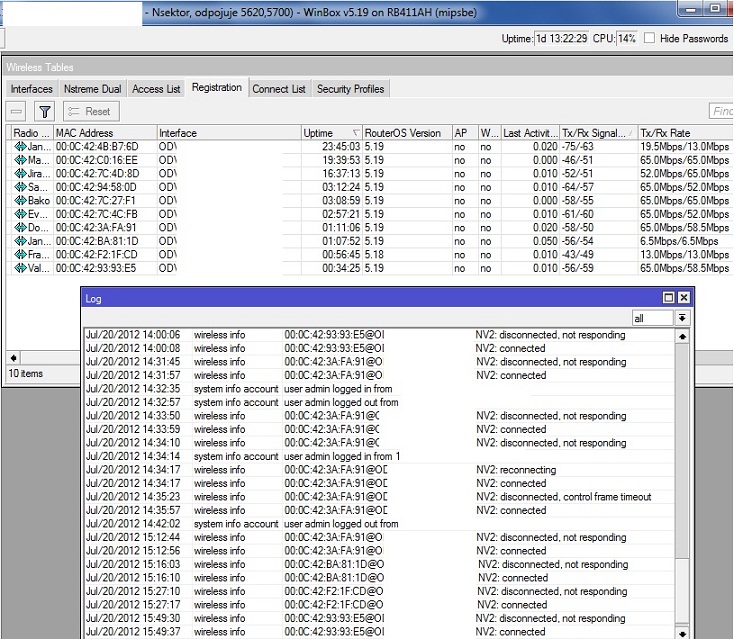Viewport: 734px width, 639px height.
Task: Click signal value -75/-63
Action: click(x=578, y=147)
